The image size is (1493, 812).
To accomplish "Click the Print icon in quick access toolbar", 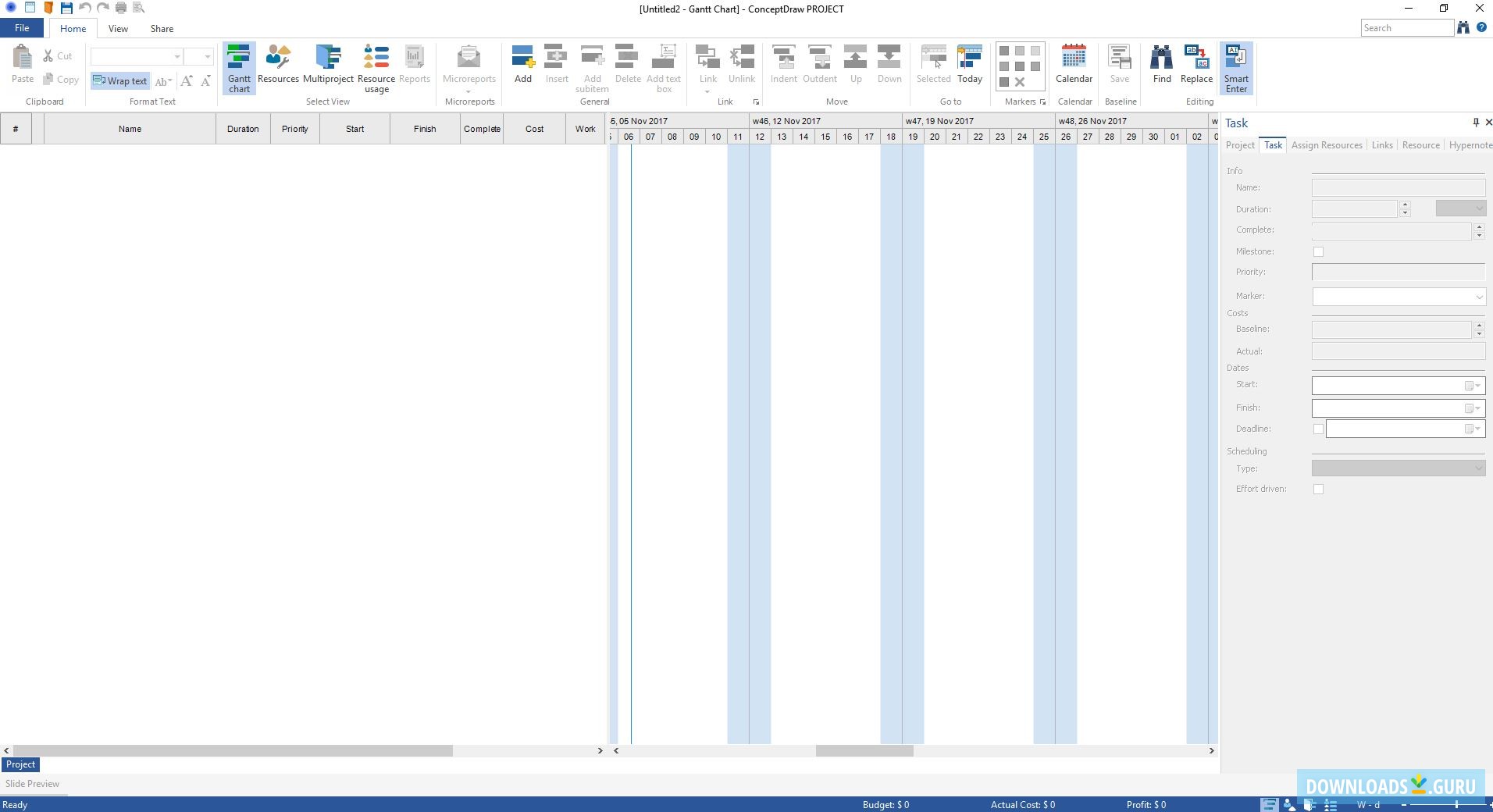I will 121,8.
